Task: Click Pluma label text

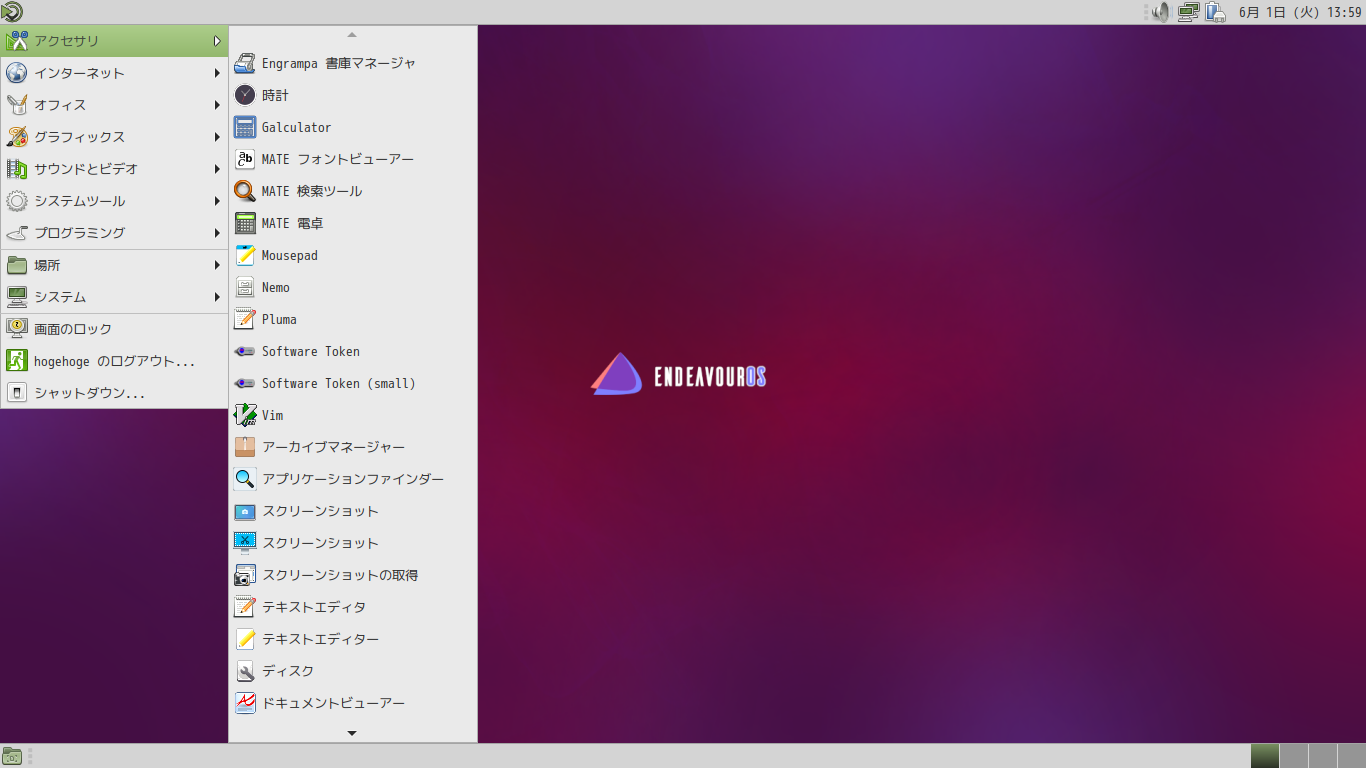Action: click(279, 319)
